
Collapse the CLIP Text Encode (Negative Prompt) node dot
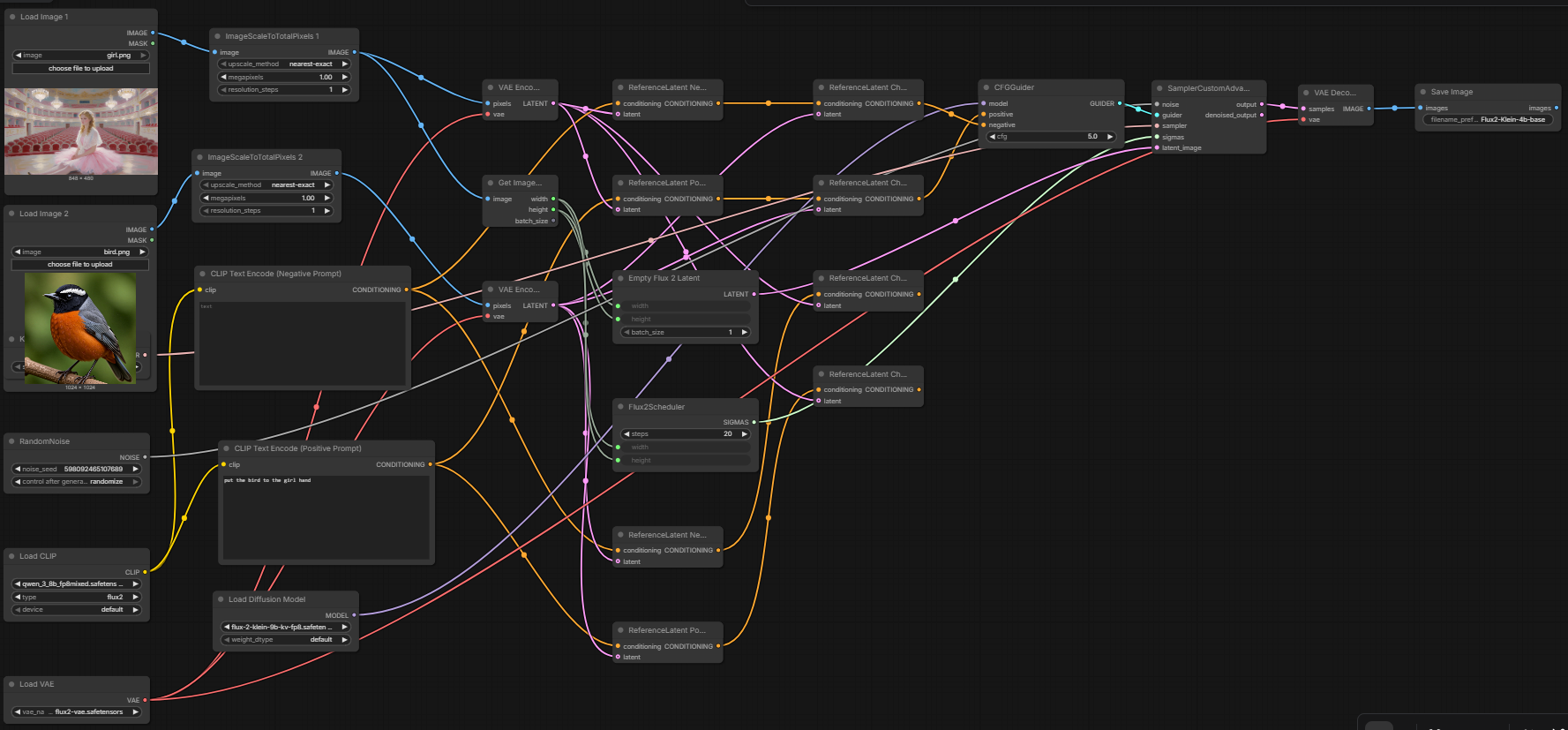click(202, 274)
